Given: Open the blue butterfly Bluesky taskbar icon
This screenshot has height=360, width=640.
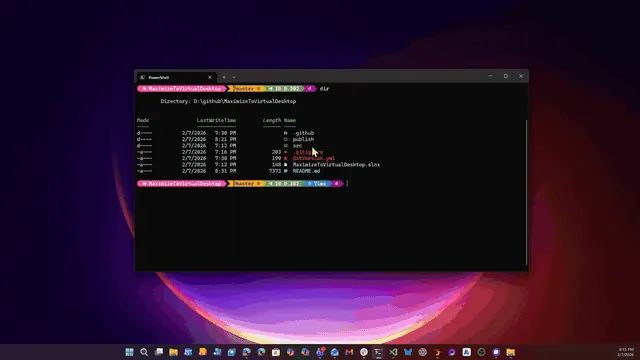Looking at the screenshot, I should (408, 352).
